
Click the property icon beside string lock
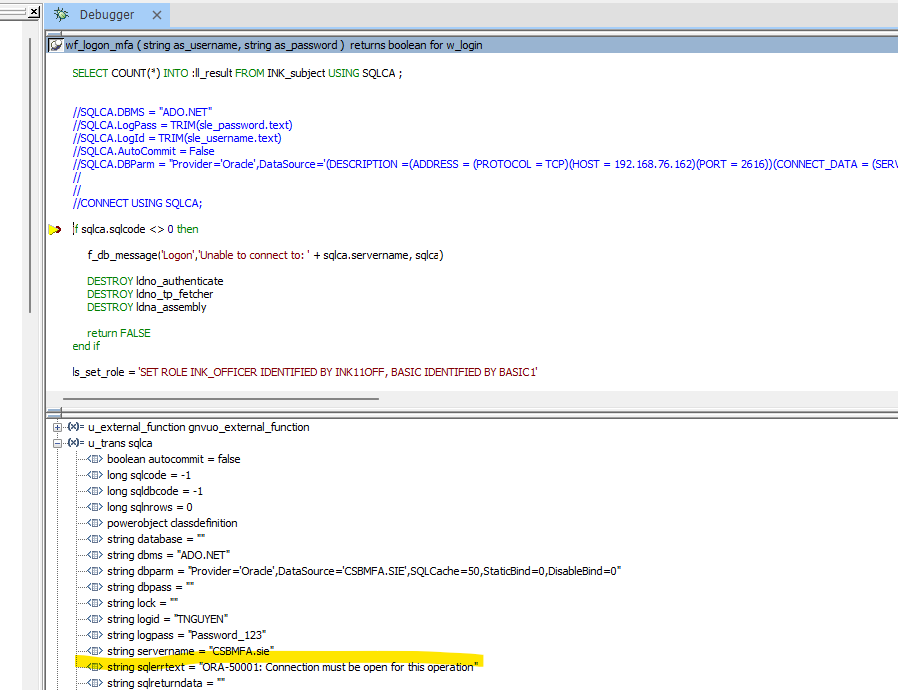pyautogui.click(x=95, y=604)
